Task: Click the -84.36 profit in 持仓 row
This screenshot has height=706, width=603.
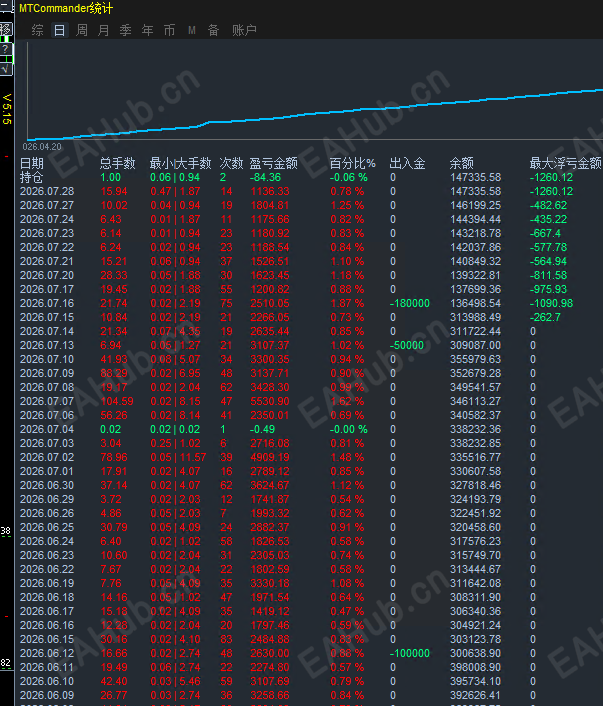Action: (x=266, y=177)
